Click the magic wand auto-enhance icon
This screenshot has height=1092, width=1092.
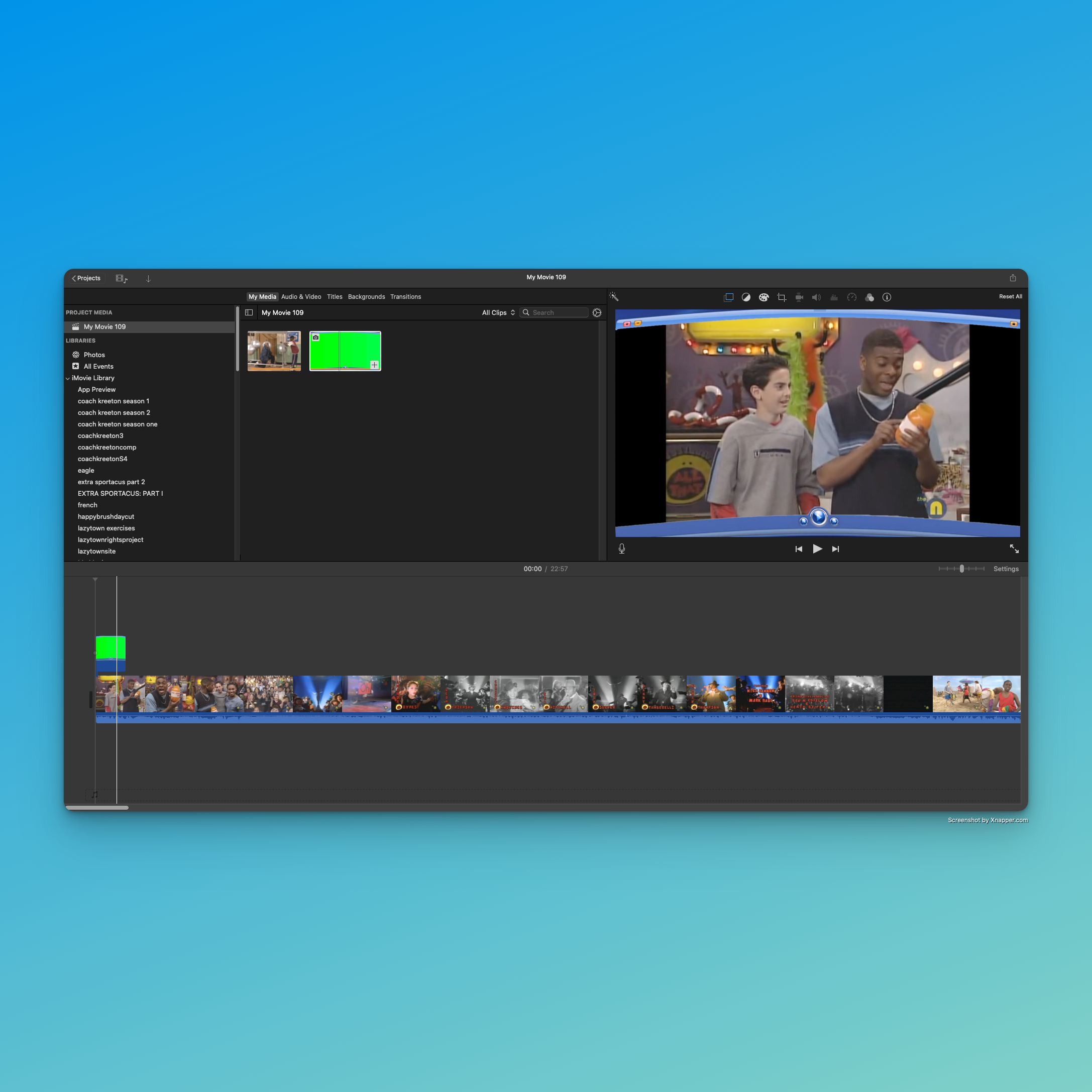614,297
